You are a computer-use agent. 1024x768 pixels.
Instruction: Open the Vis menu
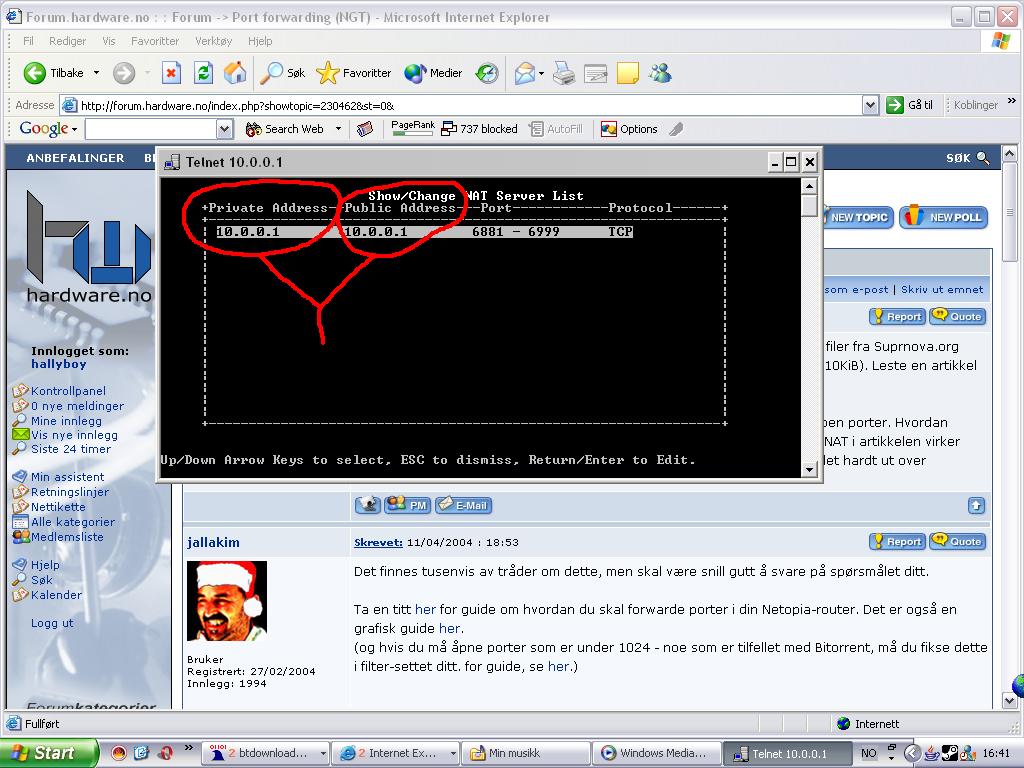coord(108,40)
